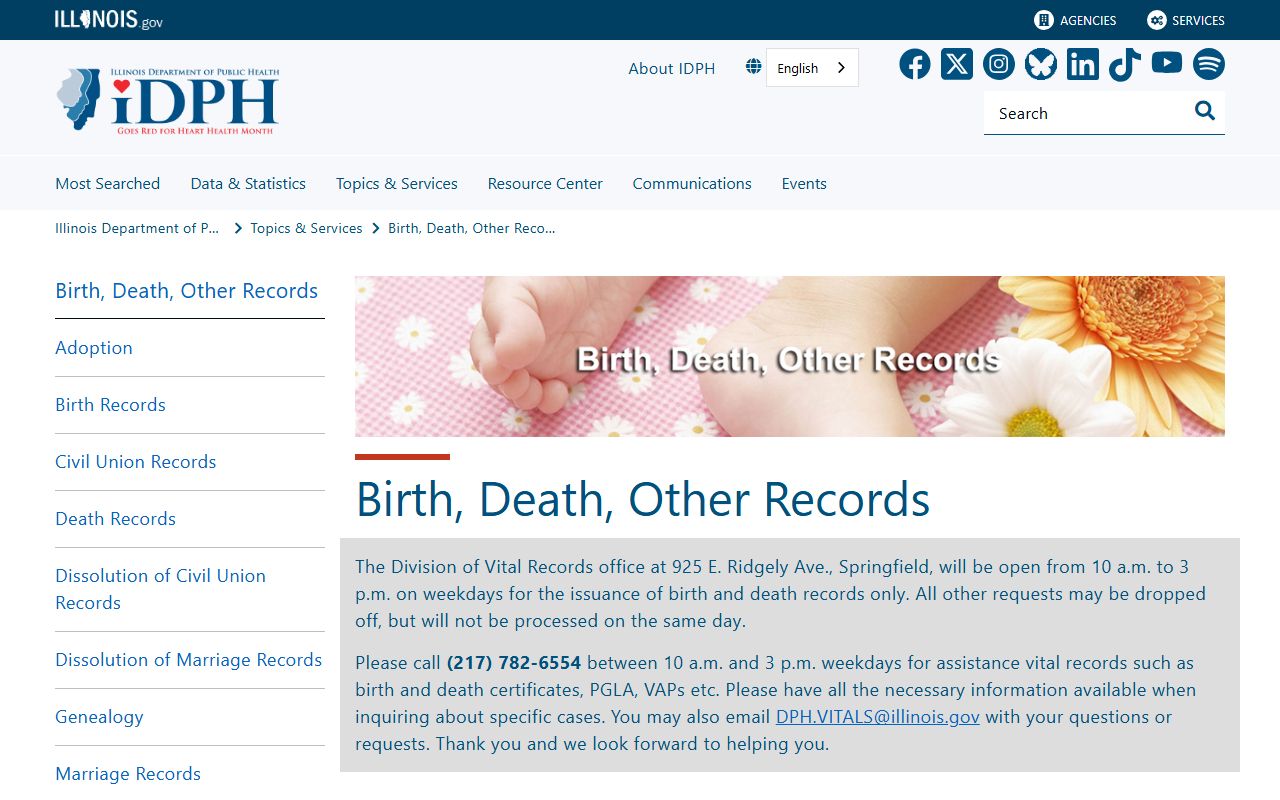Click the globe language icon
Screen dimensions: 1280x800
click(x=753, y=67)
